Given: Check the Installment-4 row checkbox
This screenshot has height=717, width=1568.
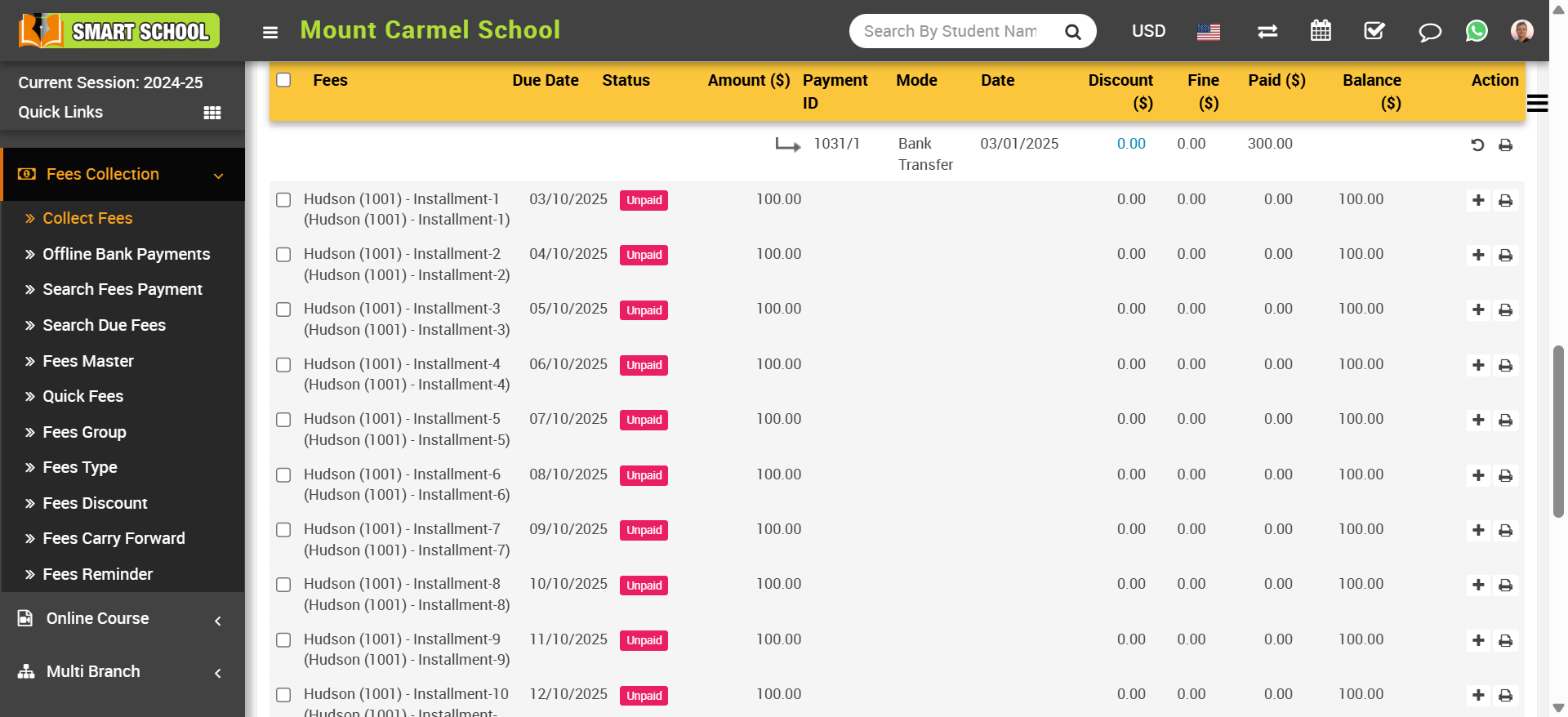Looking at the screenshot, I should click(283, 365).
